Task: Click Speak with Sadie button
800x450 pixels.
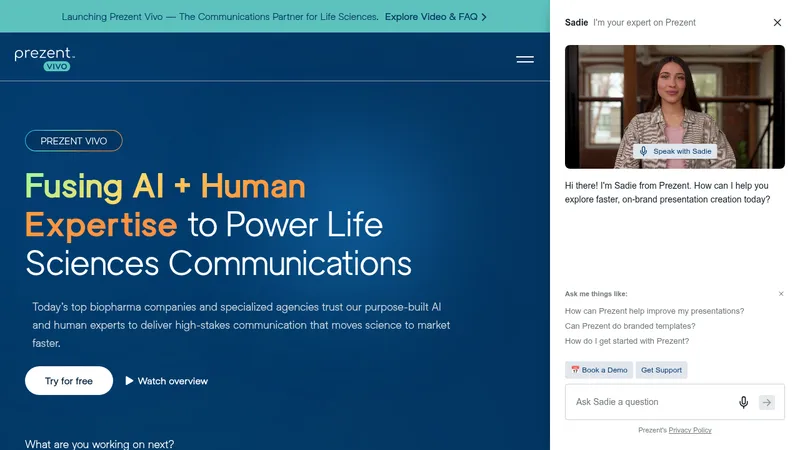Action: pyautogui.click(x=676, y=151)
